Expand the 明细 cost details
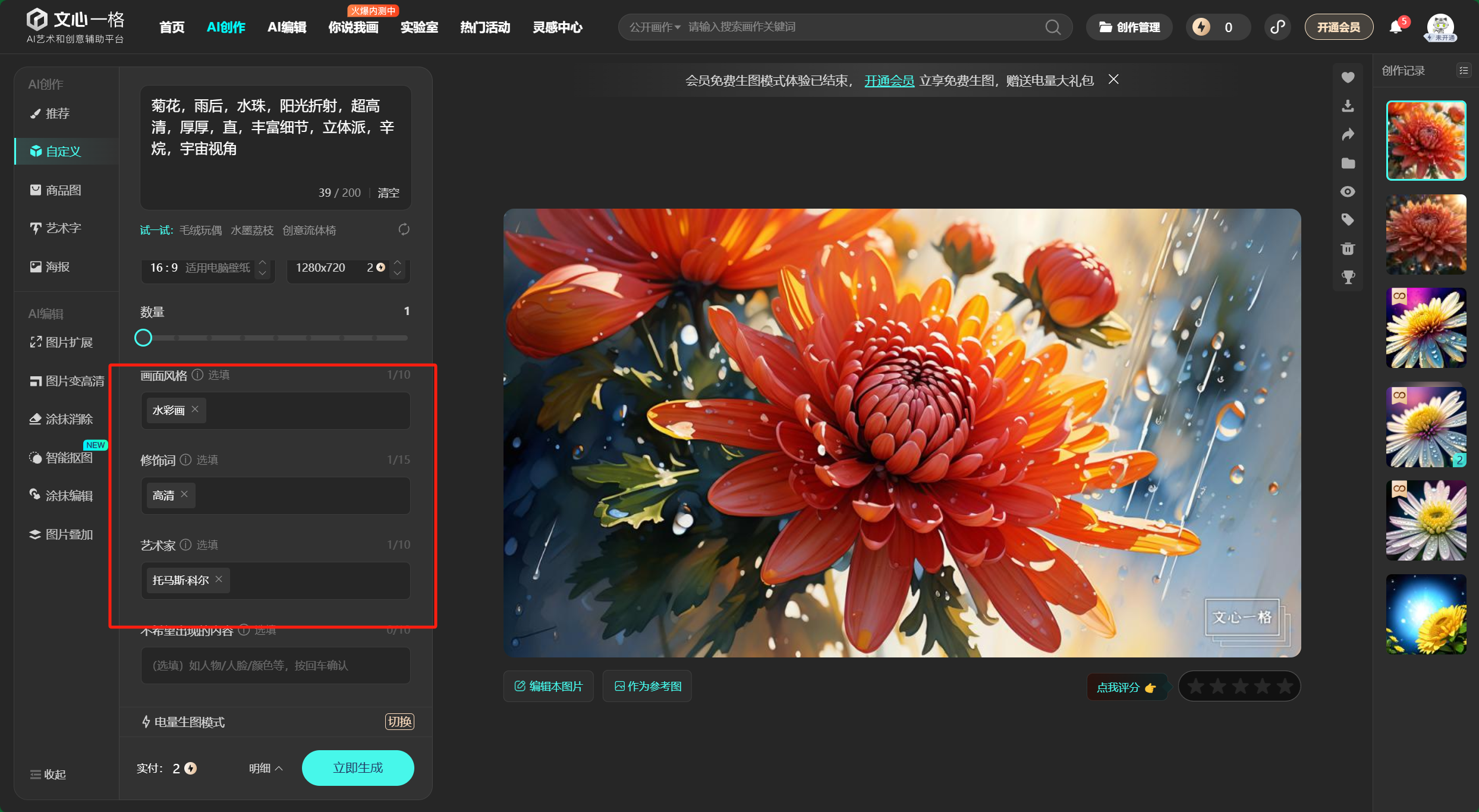The image size is (1479, 812). 265,768
